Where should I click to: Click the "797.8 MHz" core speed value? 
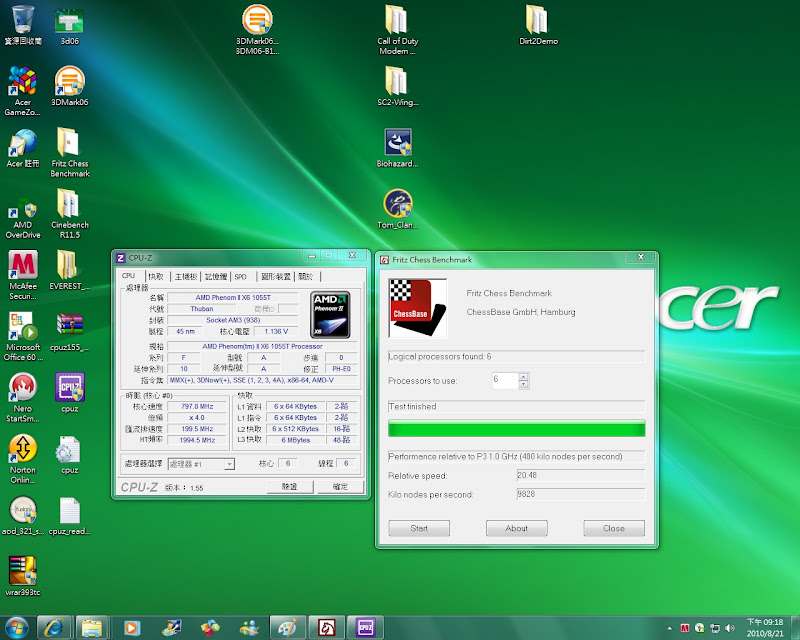click(x=197, y=407)
